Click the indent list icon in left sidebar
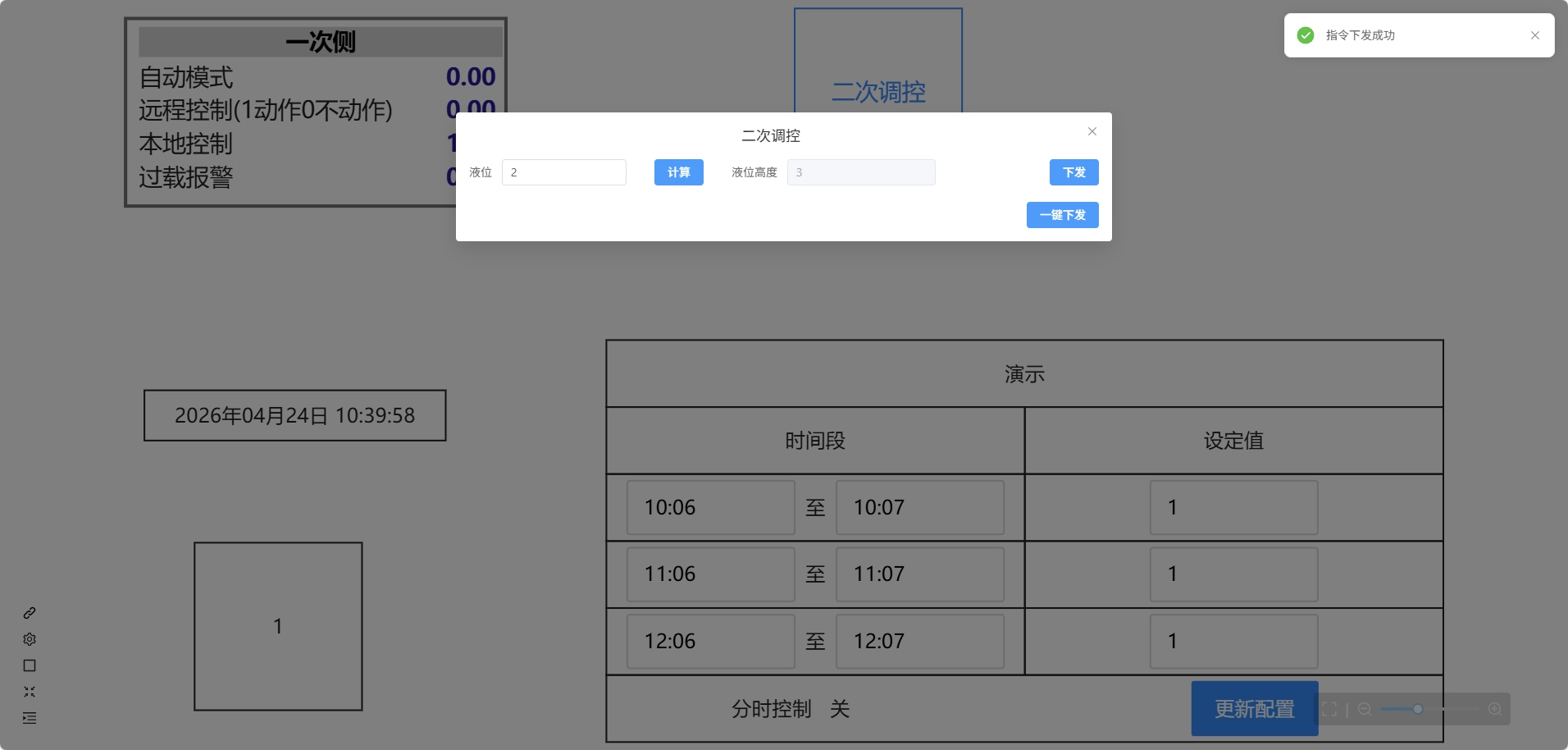Viewport: 1568px width, 750px height. click(30, 718)
